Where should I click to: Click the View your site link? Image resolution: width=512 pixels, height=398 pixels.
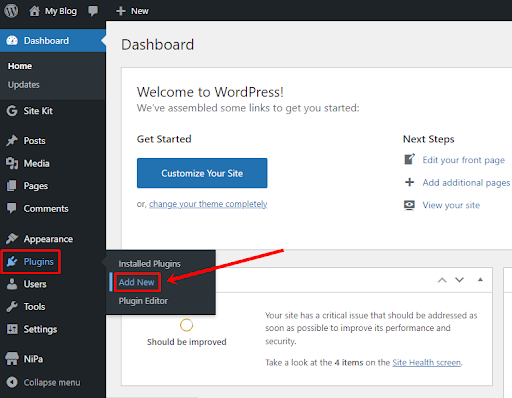[x=451, y=205]
